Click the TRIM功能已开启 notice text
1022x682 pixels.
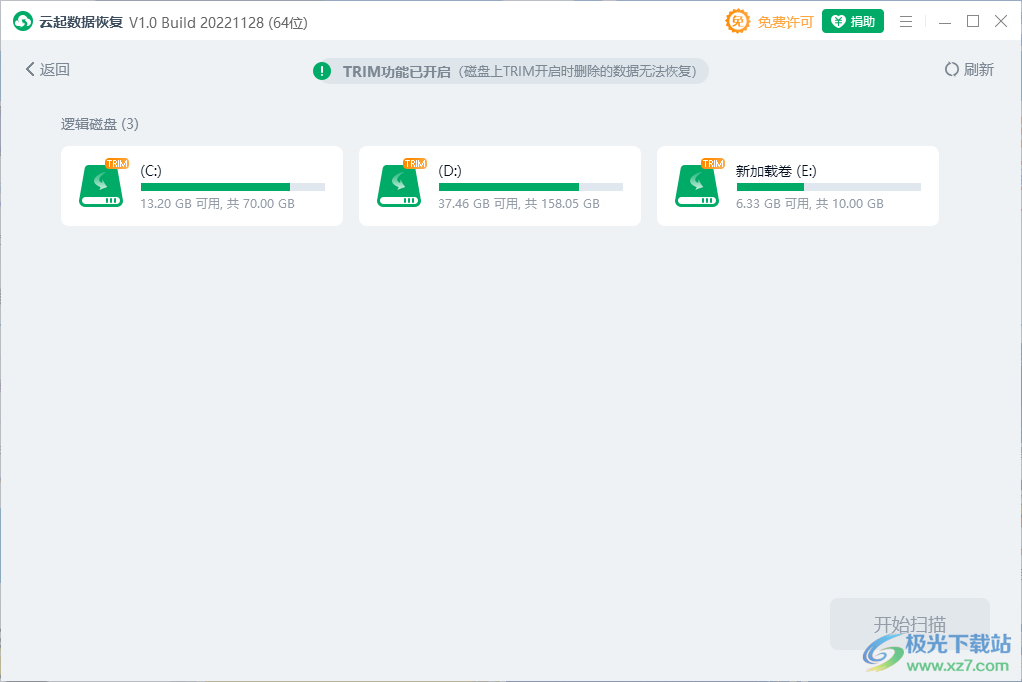coord(396,71)
